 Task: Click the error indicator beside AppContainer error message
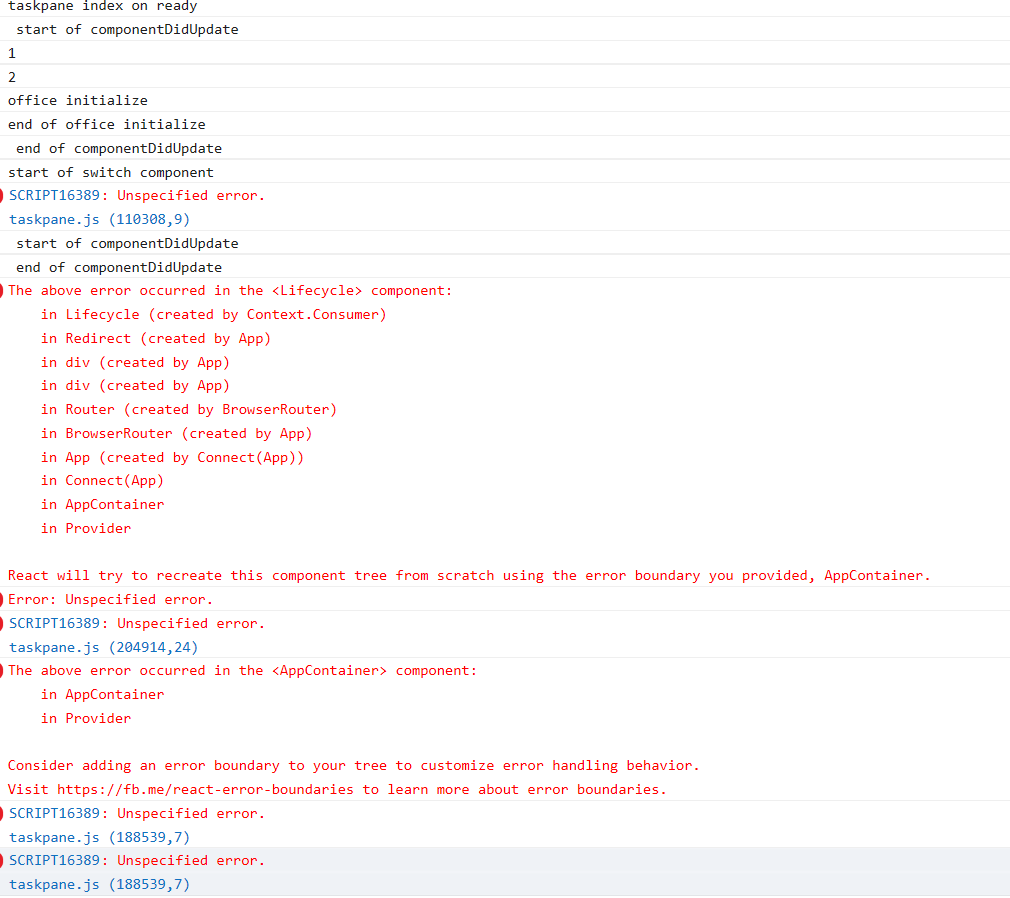4,670
